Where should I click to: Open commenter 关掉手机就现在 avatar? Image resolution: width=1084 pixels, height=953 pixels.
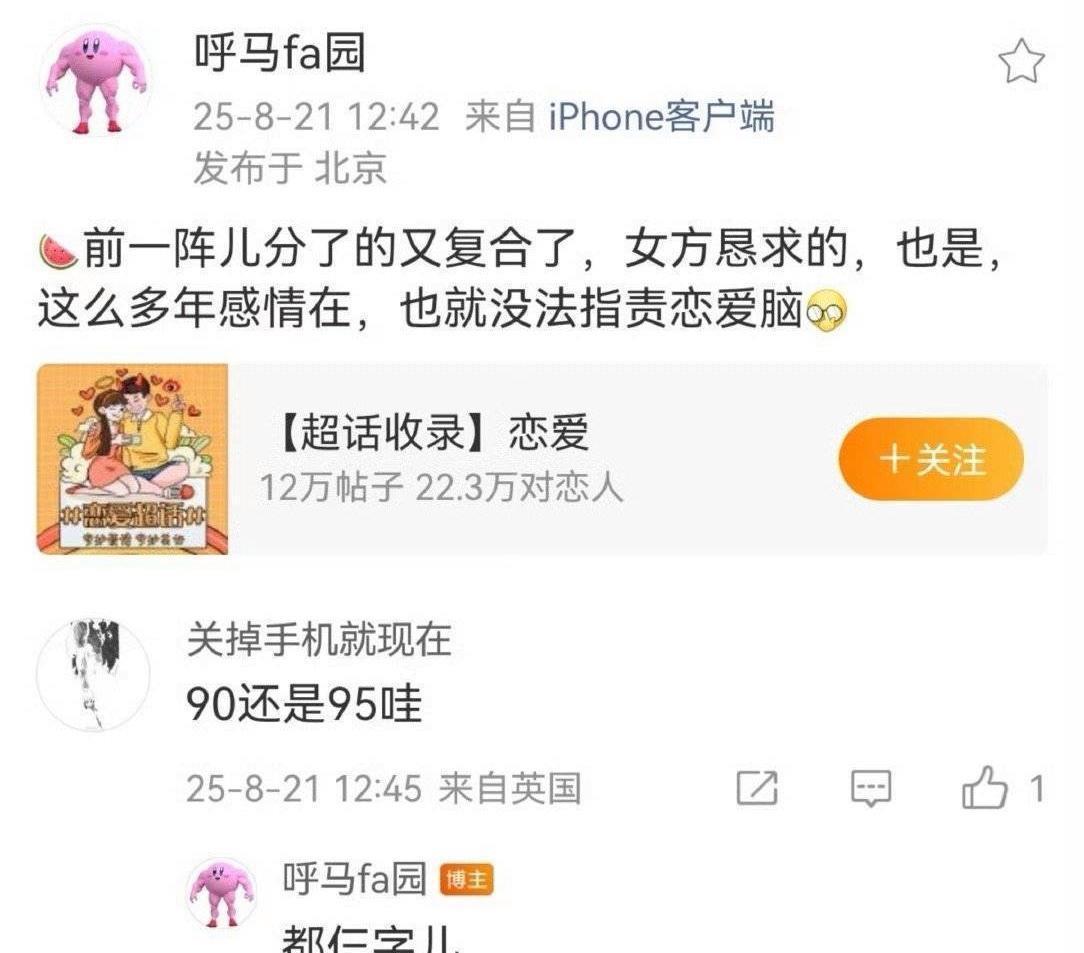(93, 674)
